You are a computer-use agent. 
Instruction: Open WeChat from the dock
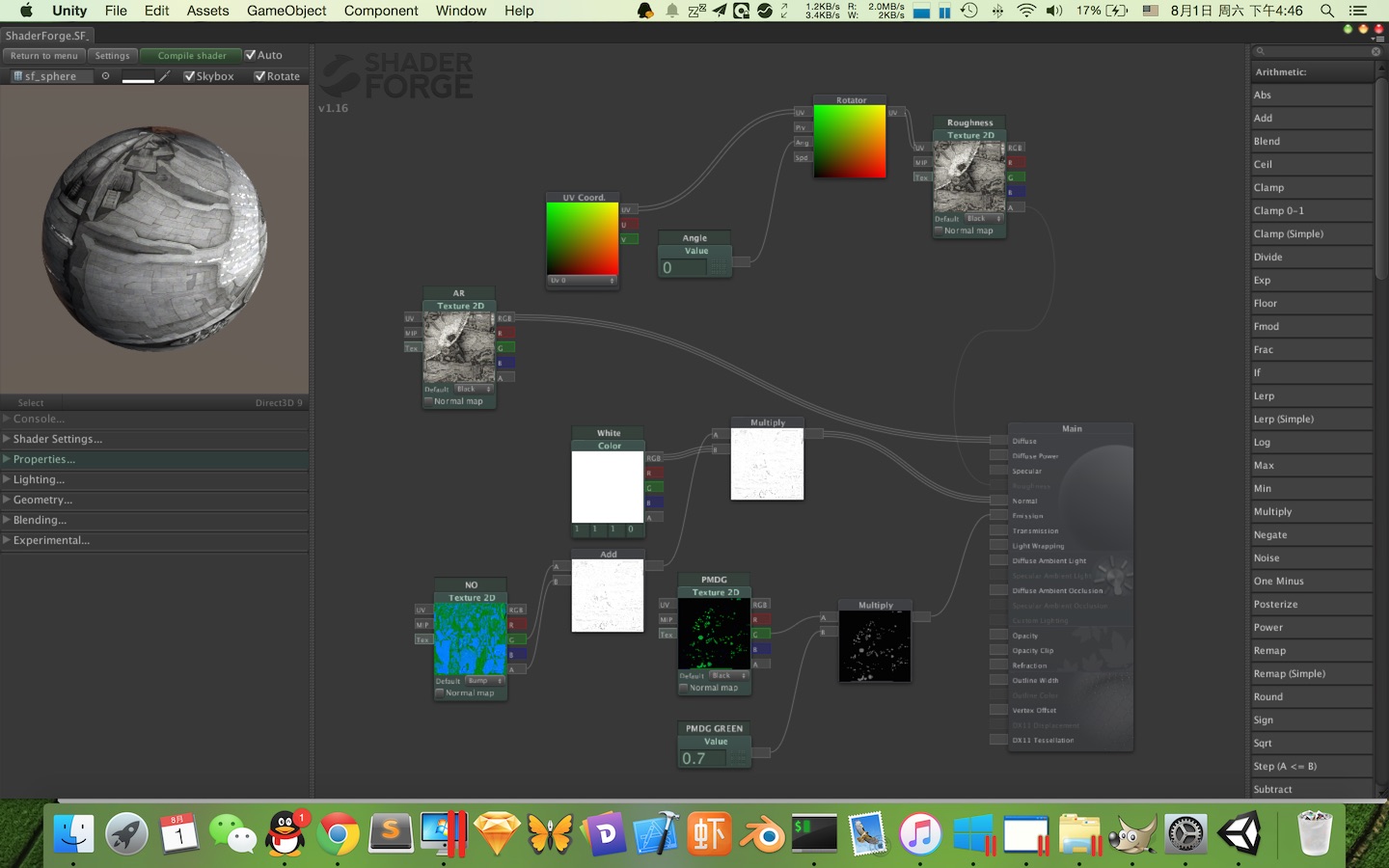[x=232, y=834]
